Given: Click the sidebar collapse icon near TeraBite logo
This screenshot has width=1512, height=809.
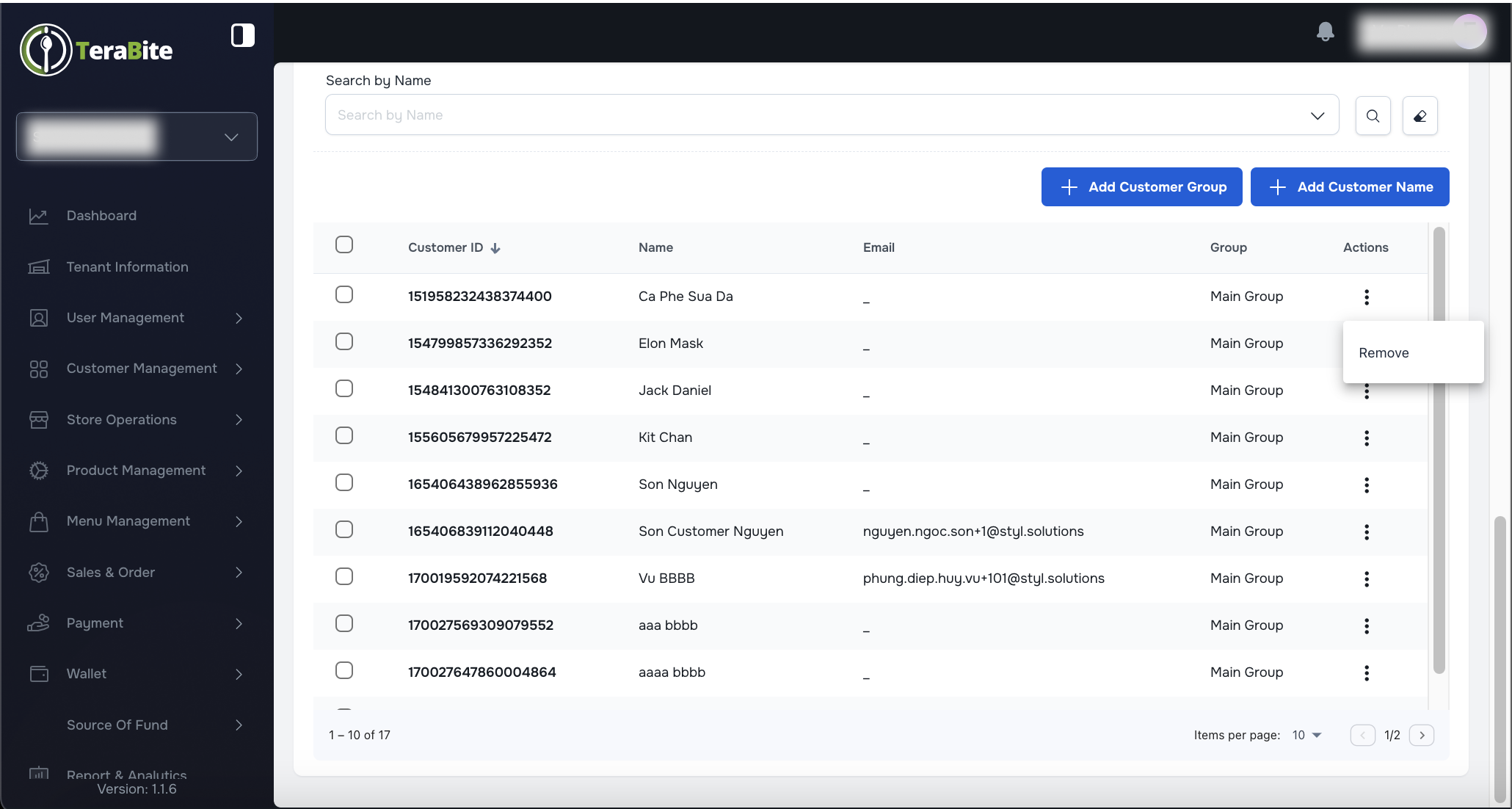Looking at the screenshot, I should [242, 35].
